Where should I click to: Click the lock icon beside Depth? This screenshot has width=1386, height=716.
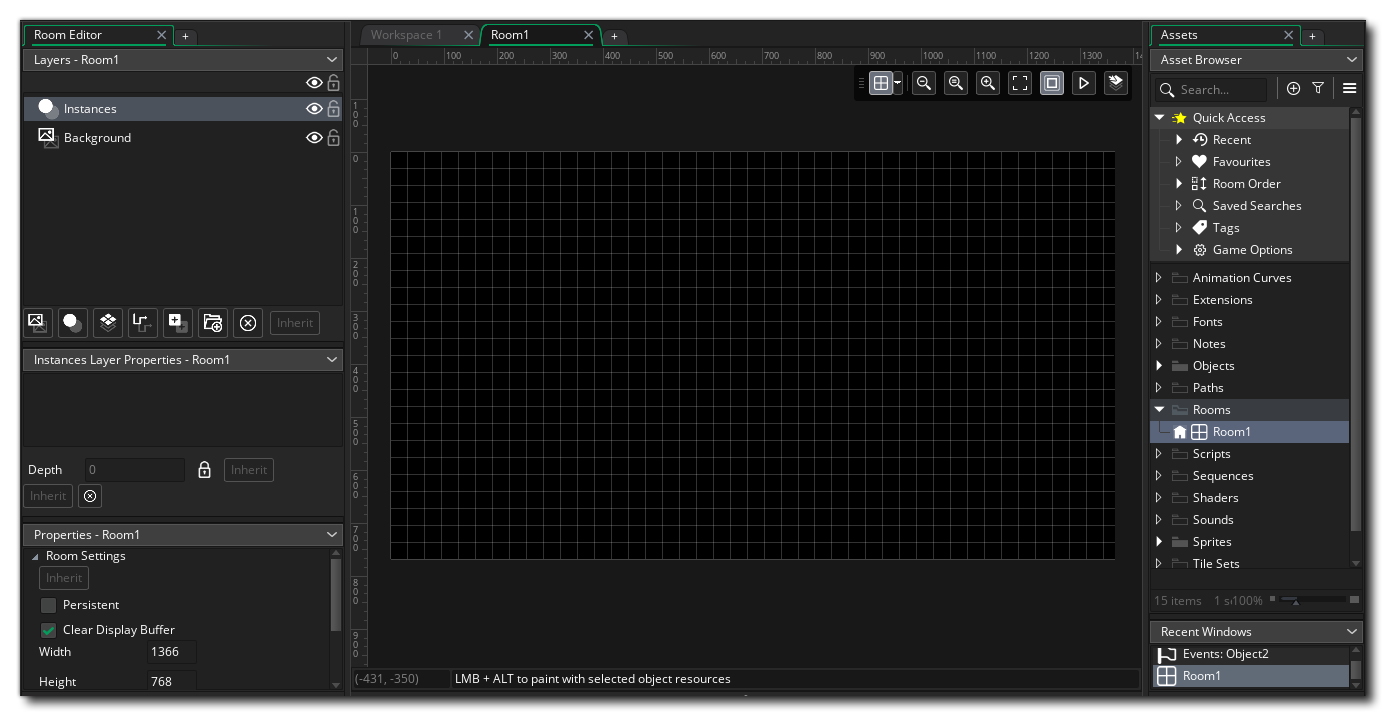click(x=205, y=470)
